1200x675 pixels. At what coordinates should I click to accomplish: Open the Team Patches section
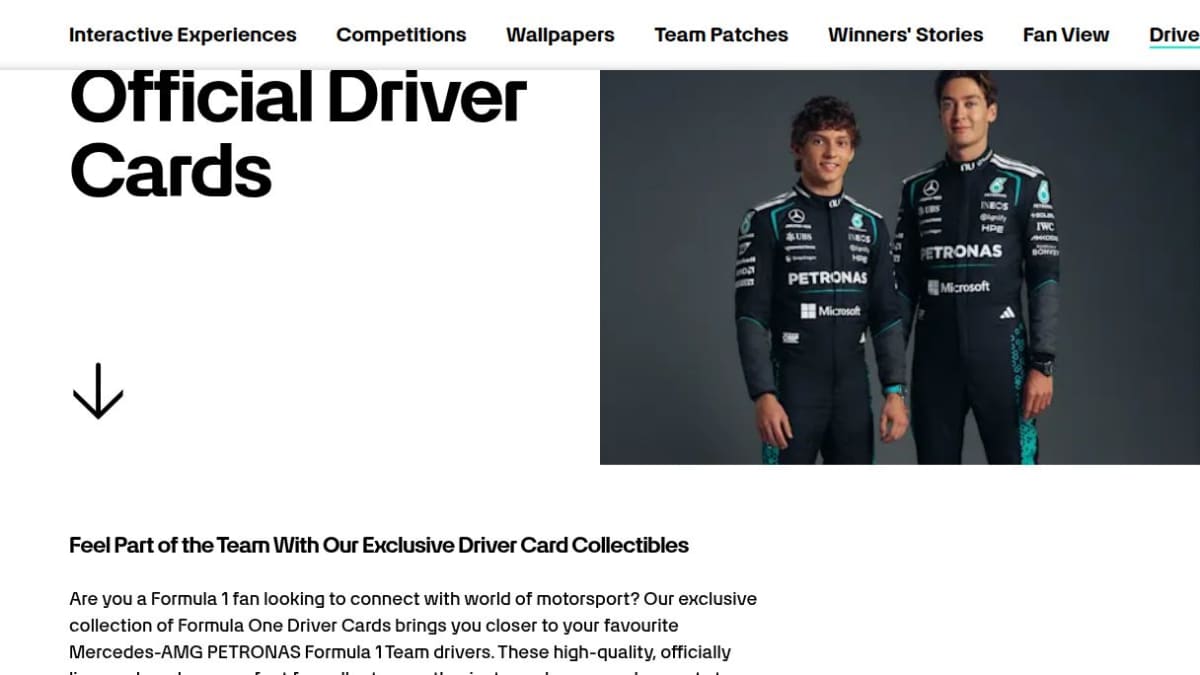(721, 35)
